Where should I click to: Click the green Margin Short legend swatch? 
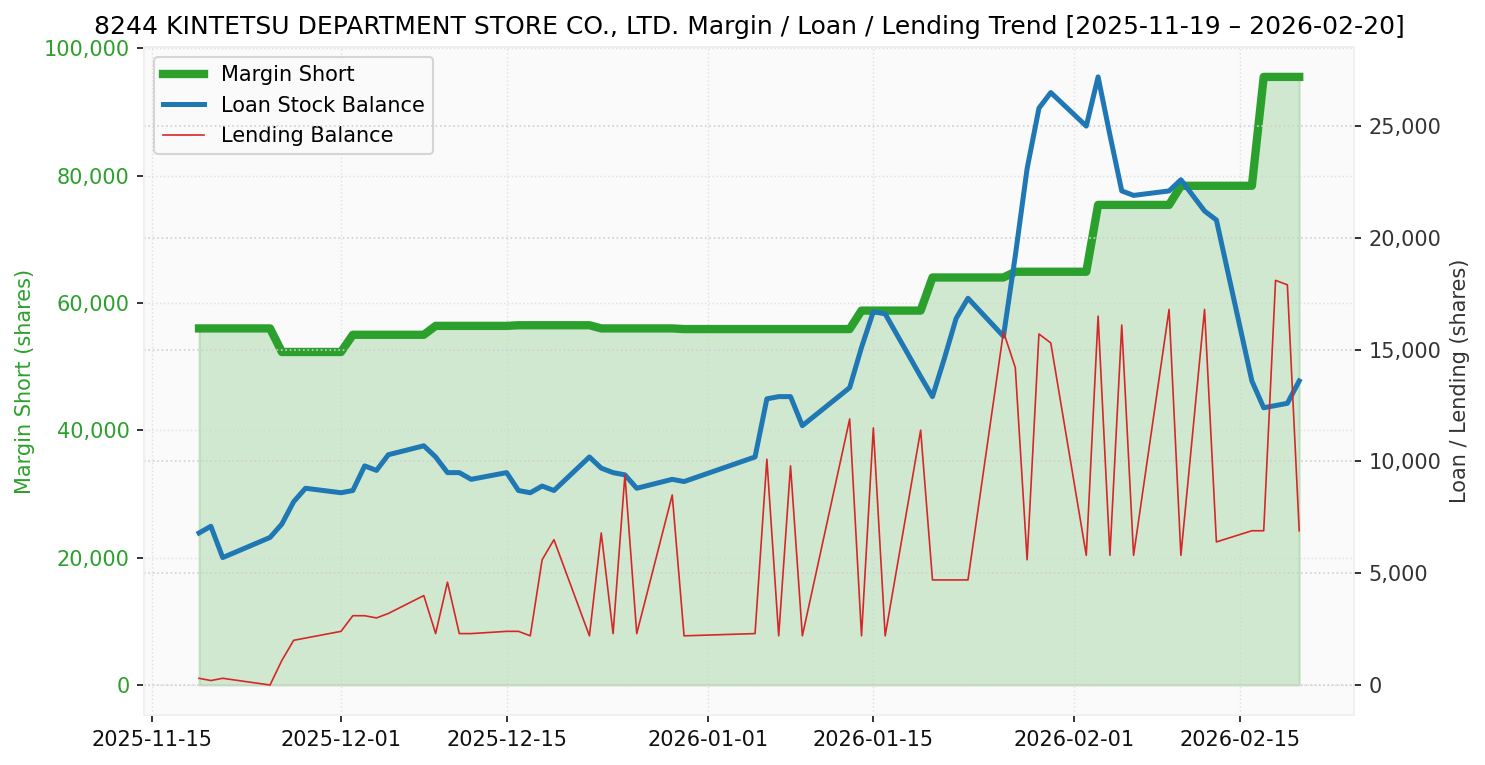point(181,74)
